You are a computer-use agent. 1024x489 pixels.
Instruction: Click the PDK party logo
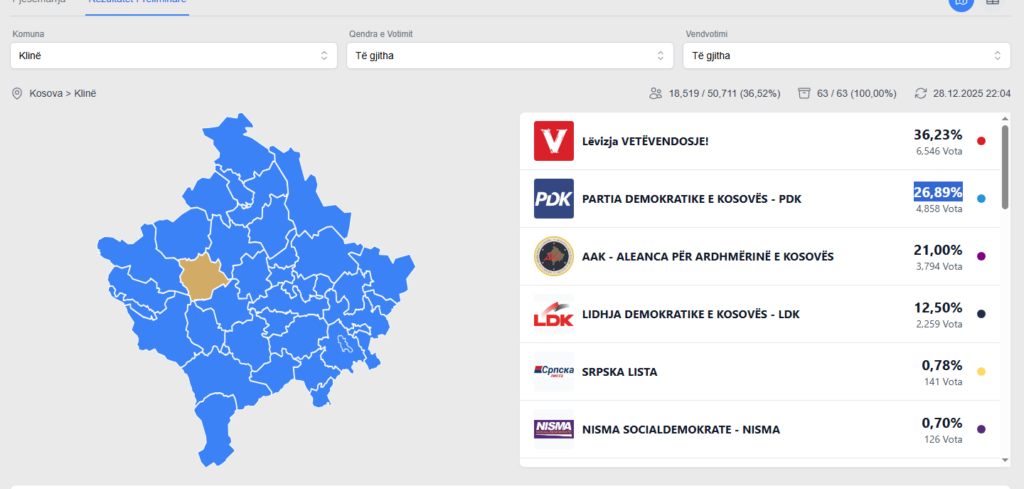tap(553, 199)
